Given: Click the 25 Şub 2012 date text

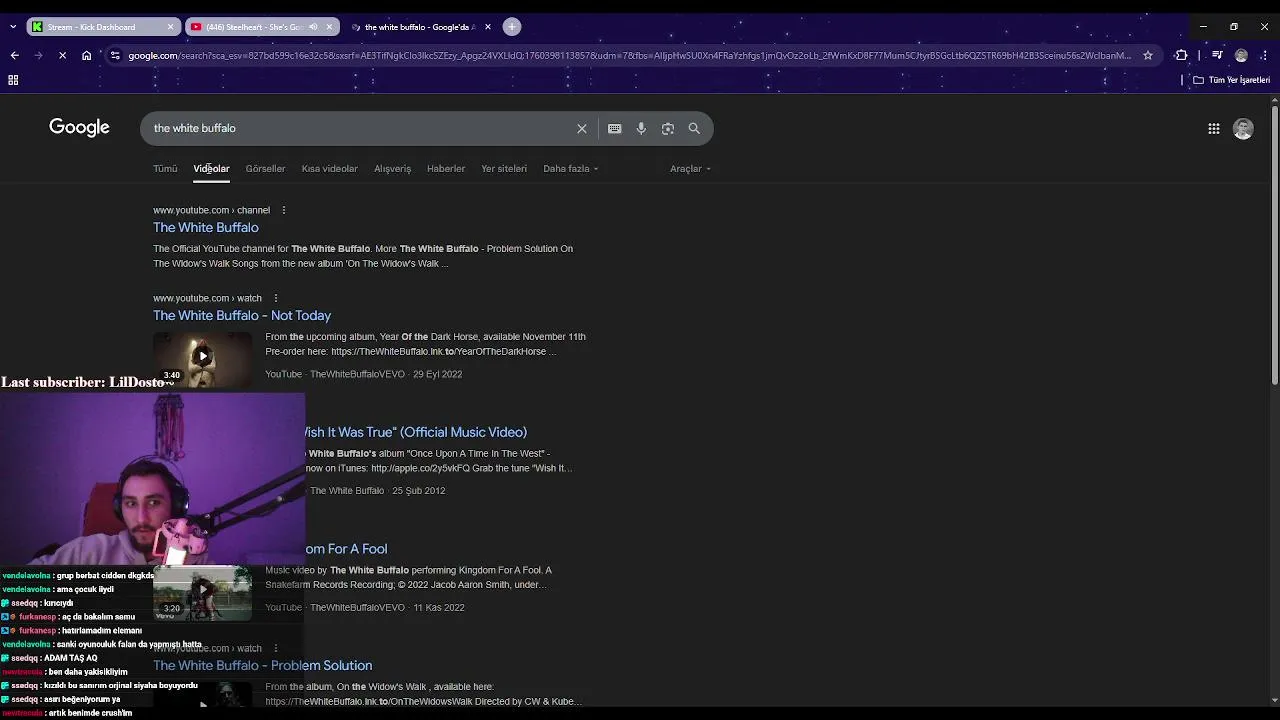Looking at the screenshot, I should pyautogui.click(x=419, y=491).
